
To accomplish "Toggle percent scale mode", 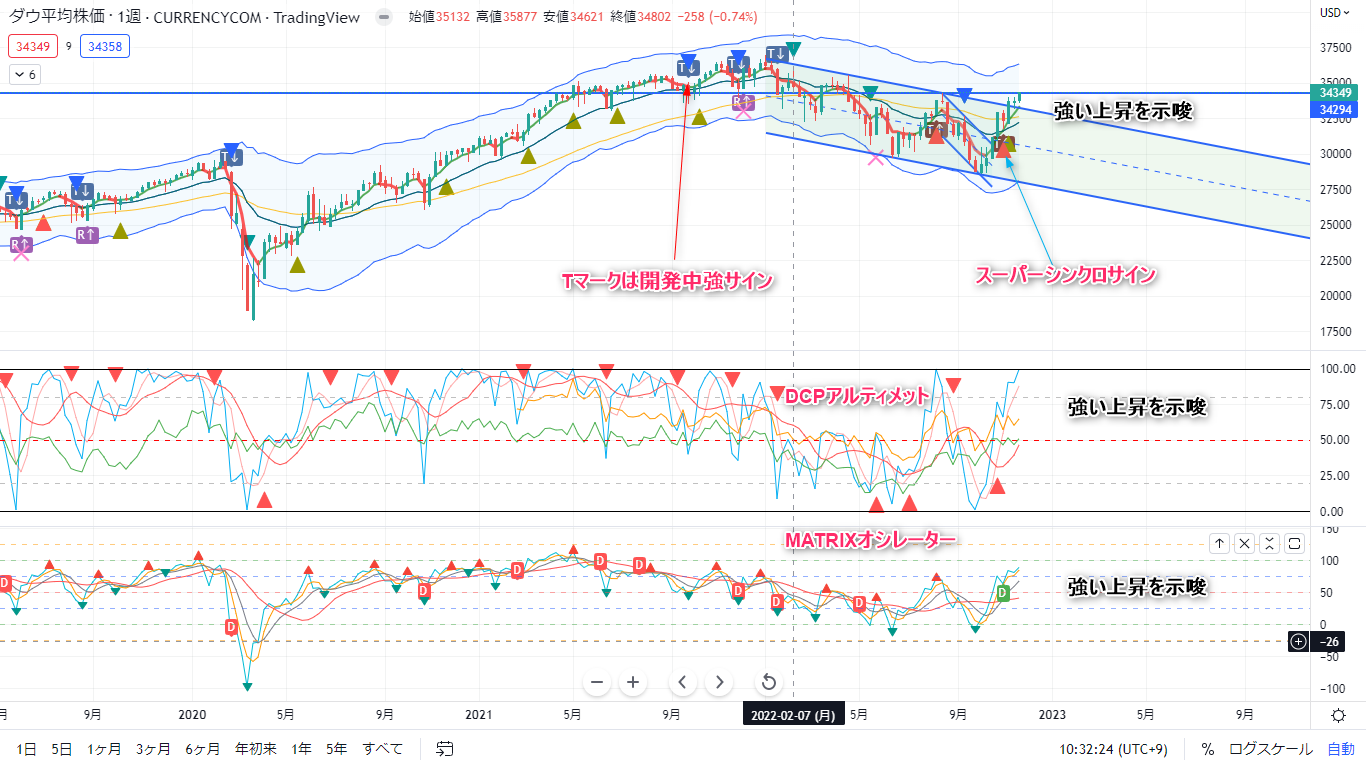I will tap(1208, 749).
